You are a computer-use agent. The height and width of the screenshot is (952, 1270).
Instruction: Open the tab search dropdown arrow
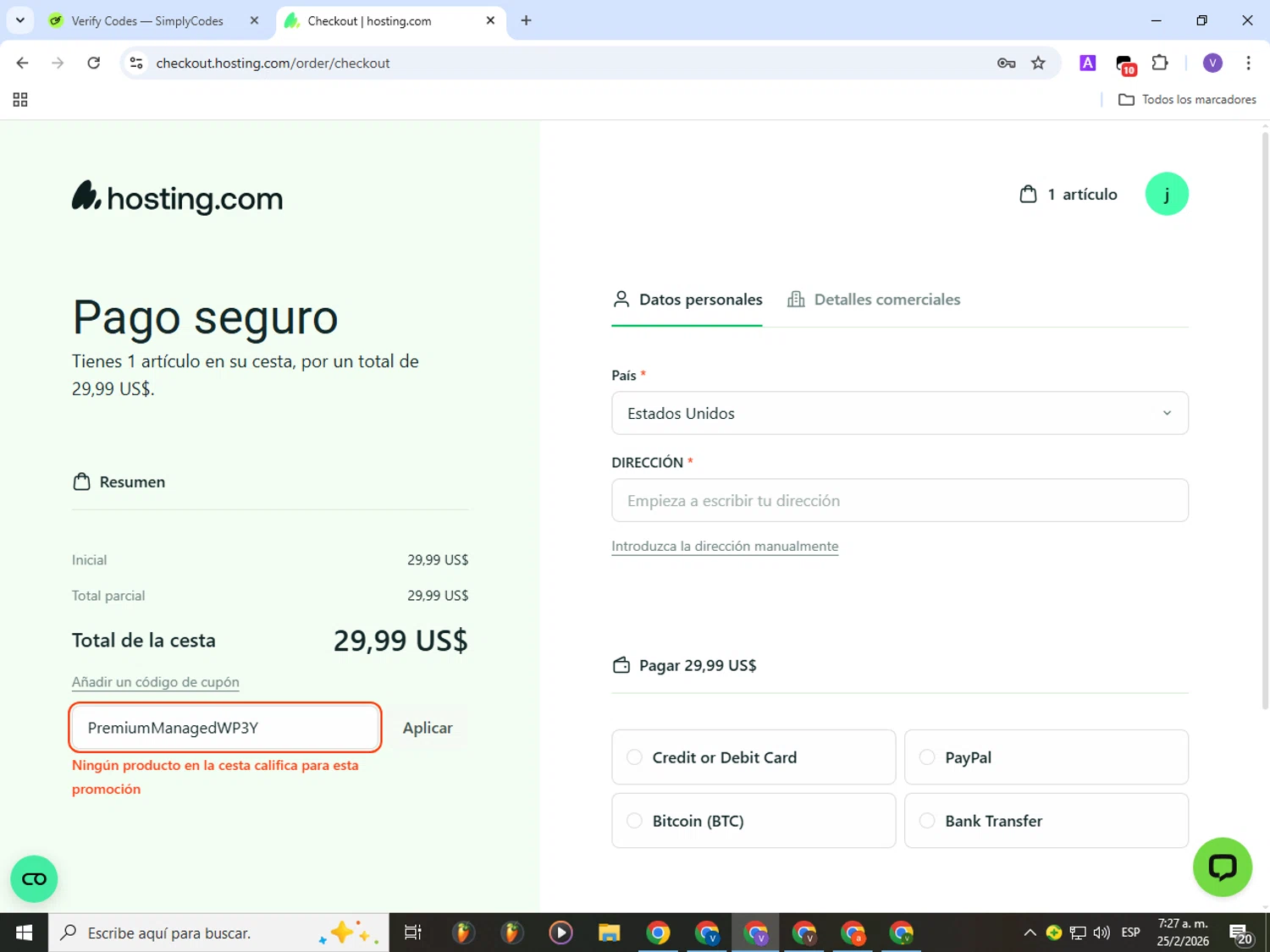20,20
